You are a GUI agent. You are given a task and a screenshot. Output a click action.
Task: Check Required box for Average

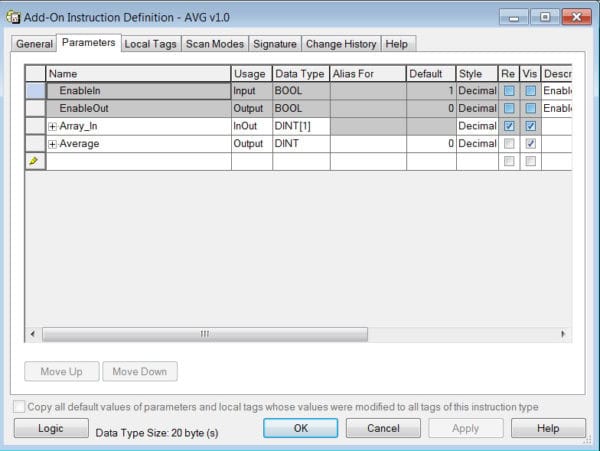point(509,143)
